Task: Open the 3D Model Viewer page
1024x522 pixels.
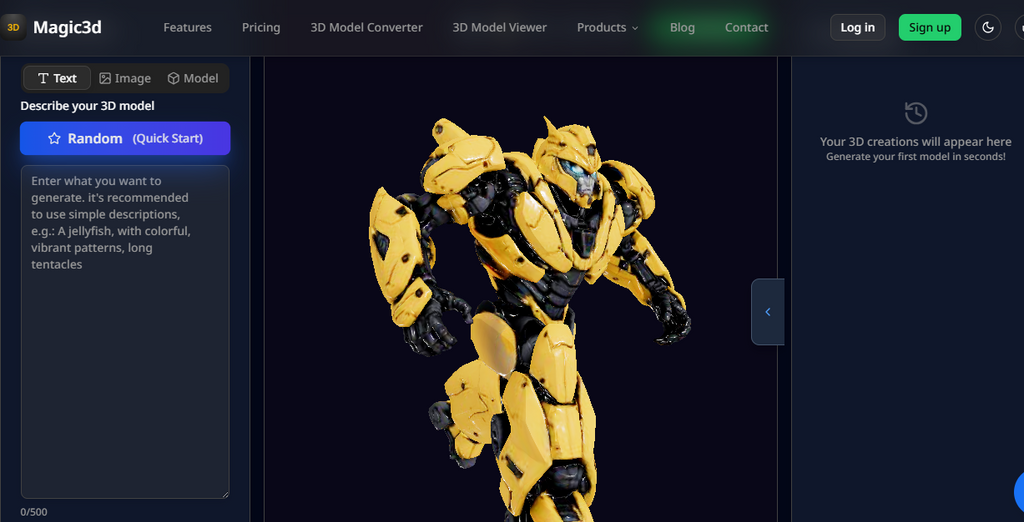Action: click(499, 27)
